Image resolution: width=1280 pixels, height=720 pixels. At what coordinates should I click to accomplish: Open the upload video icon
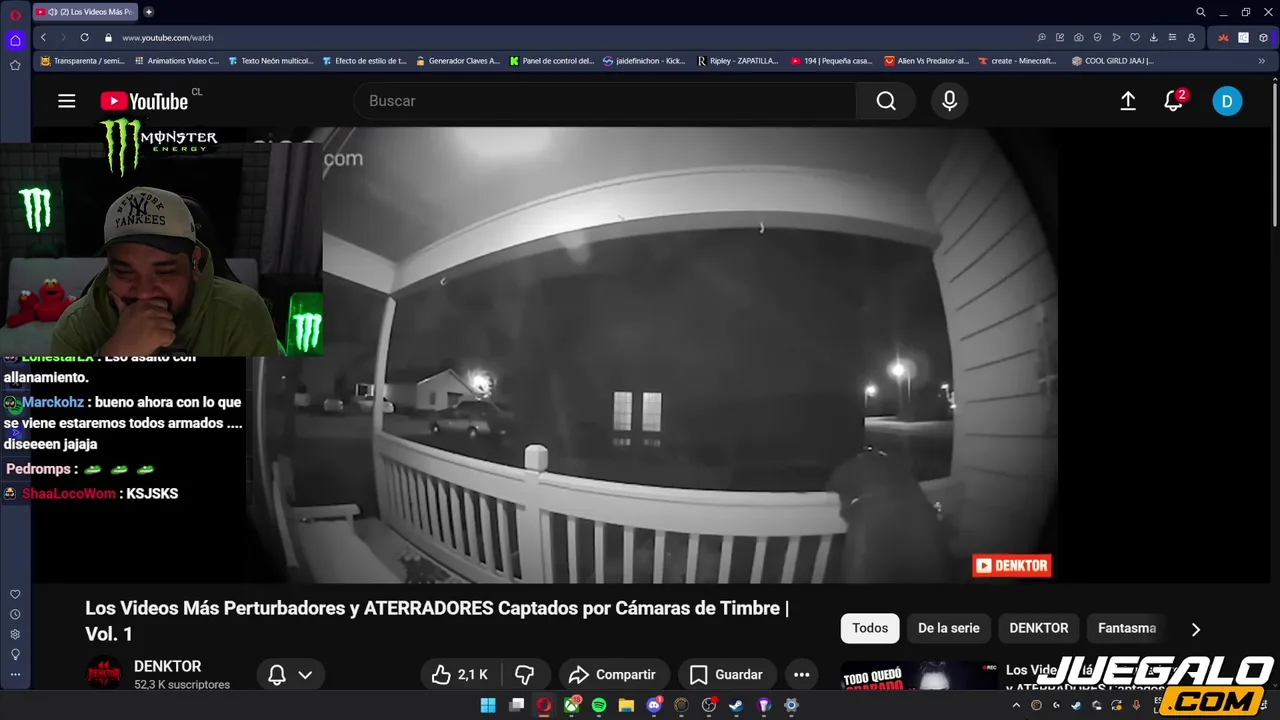click(1128, 101)
